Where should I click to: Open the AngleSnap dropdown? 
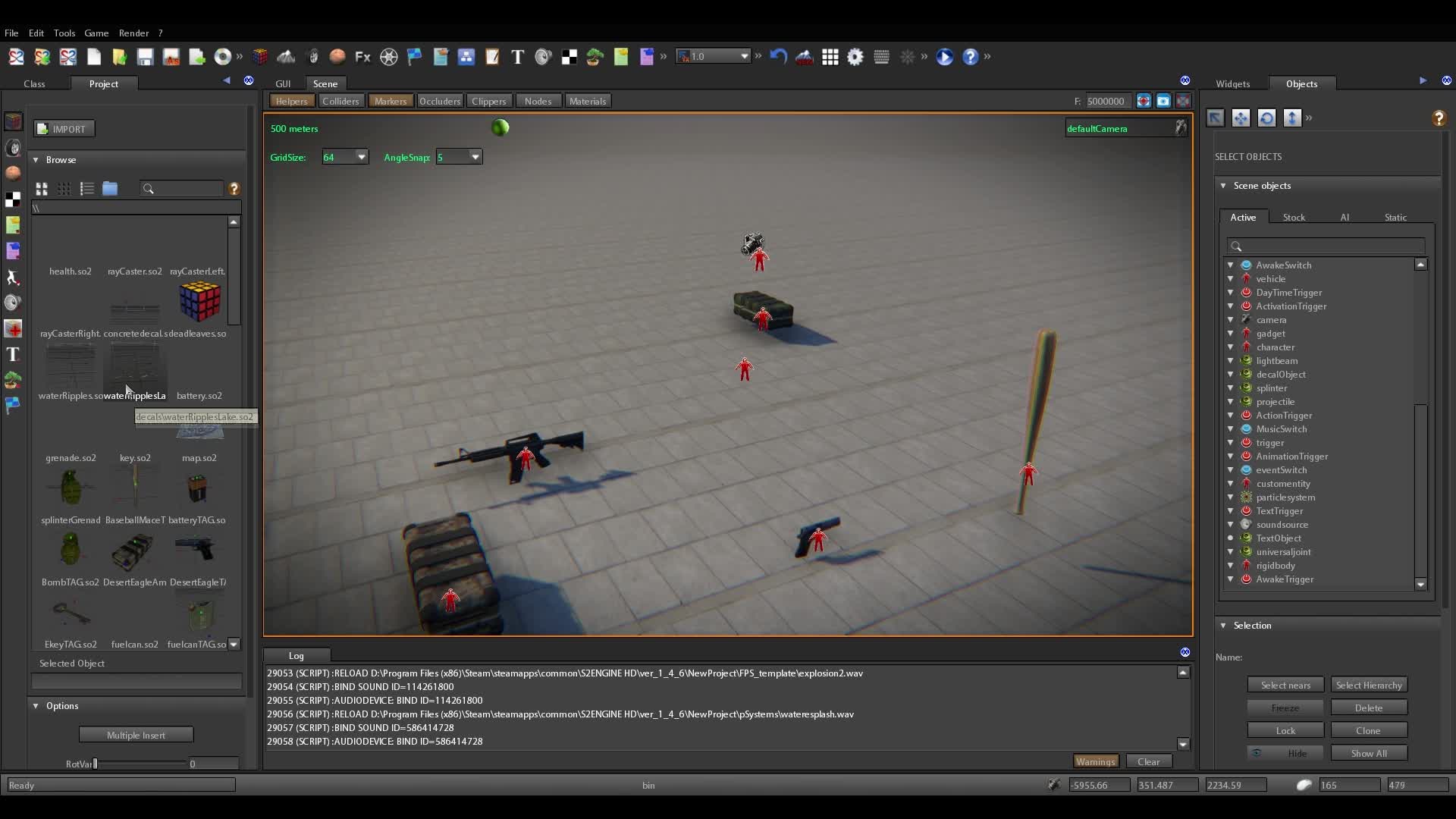[475, 157]
